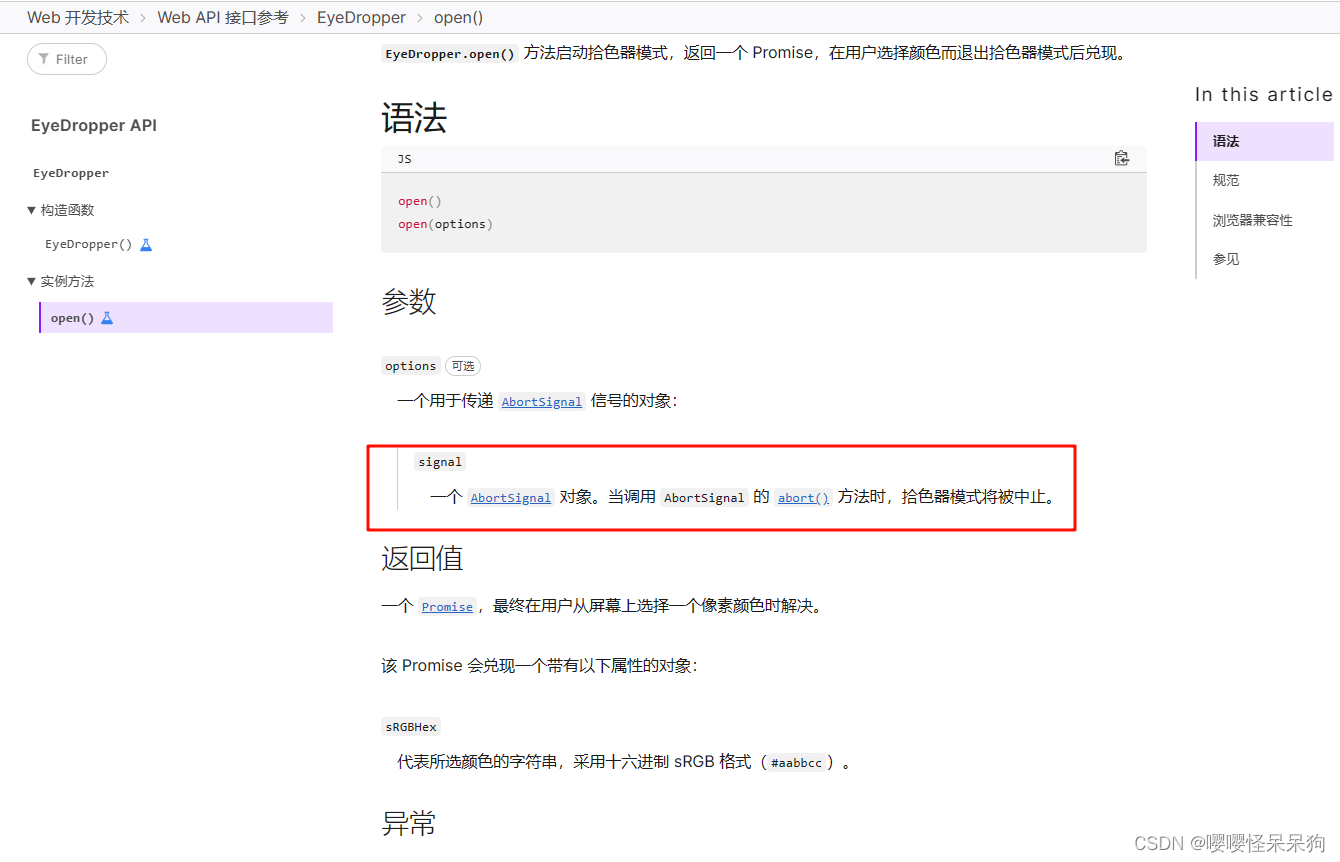Click the 参数 heading
The width and height of the screenshot is (1340, 862).
(409, 301)
